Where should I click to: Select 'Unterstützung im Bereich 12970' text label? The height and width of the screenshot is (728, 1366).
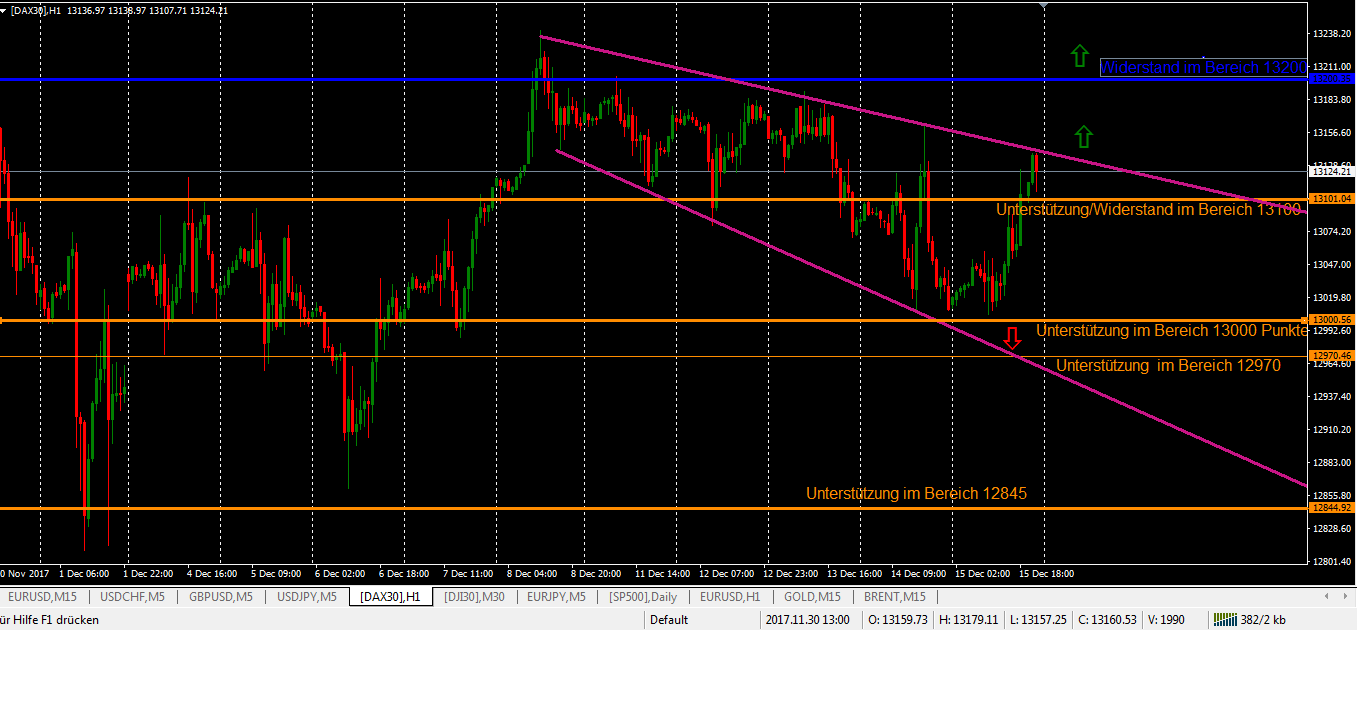pos(1168,366)
